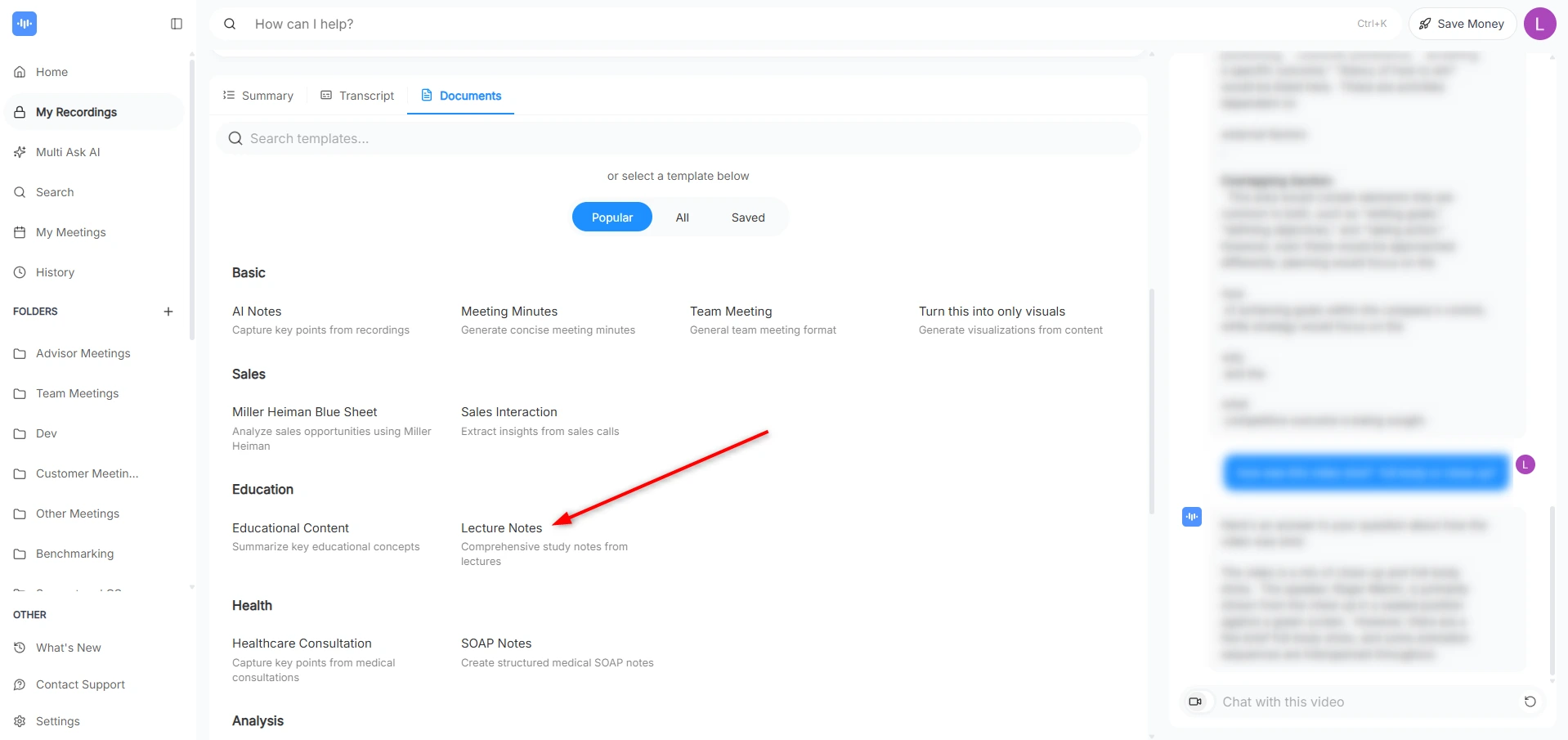Screen dimensions: 1568x740
Task: Click the video camera chat icon
Action: (x=1195, y=702)
